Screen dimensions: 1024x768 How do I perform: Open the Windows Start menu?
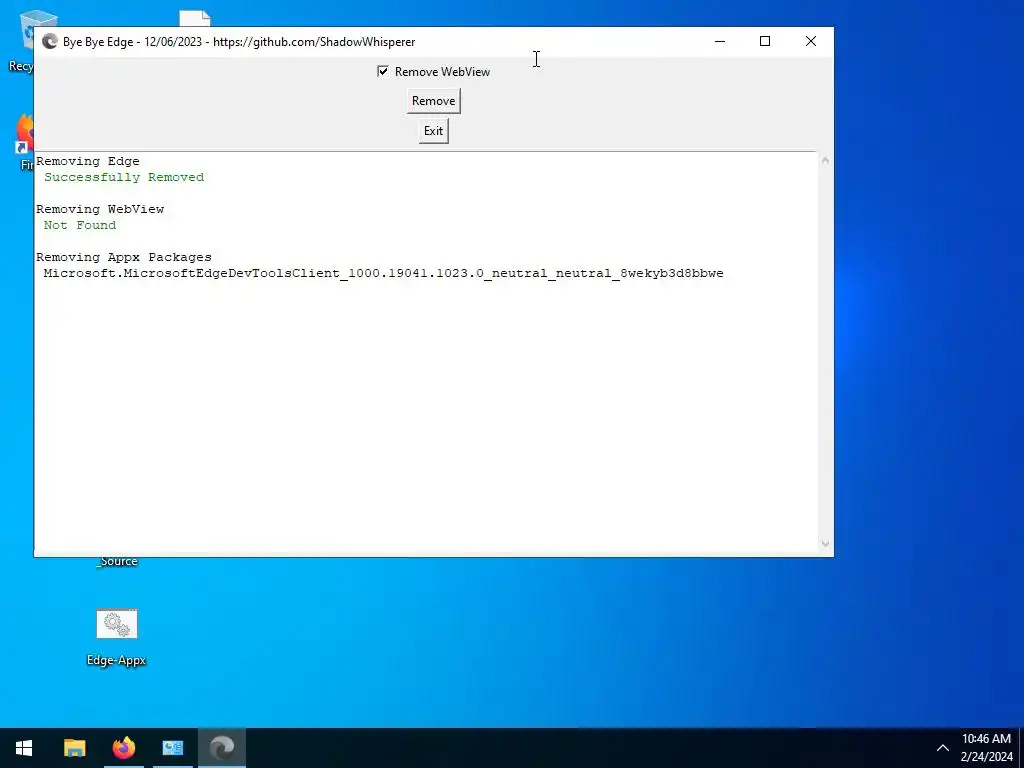coord(24,748)
